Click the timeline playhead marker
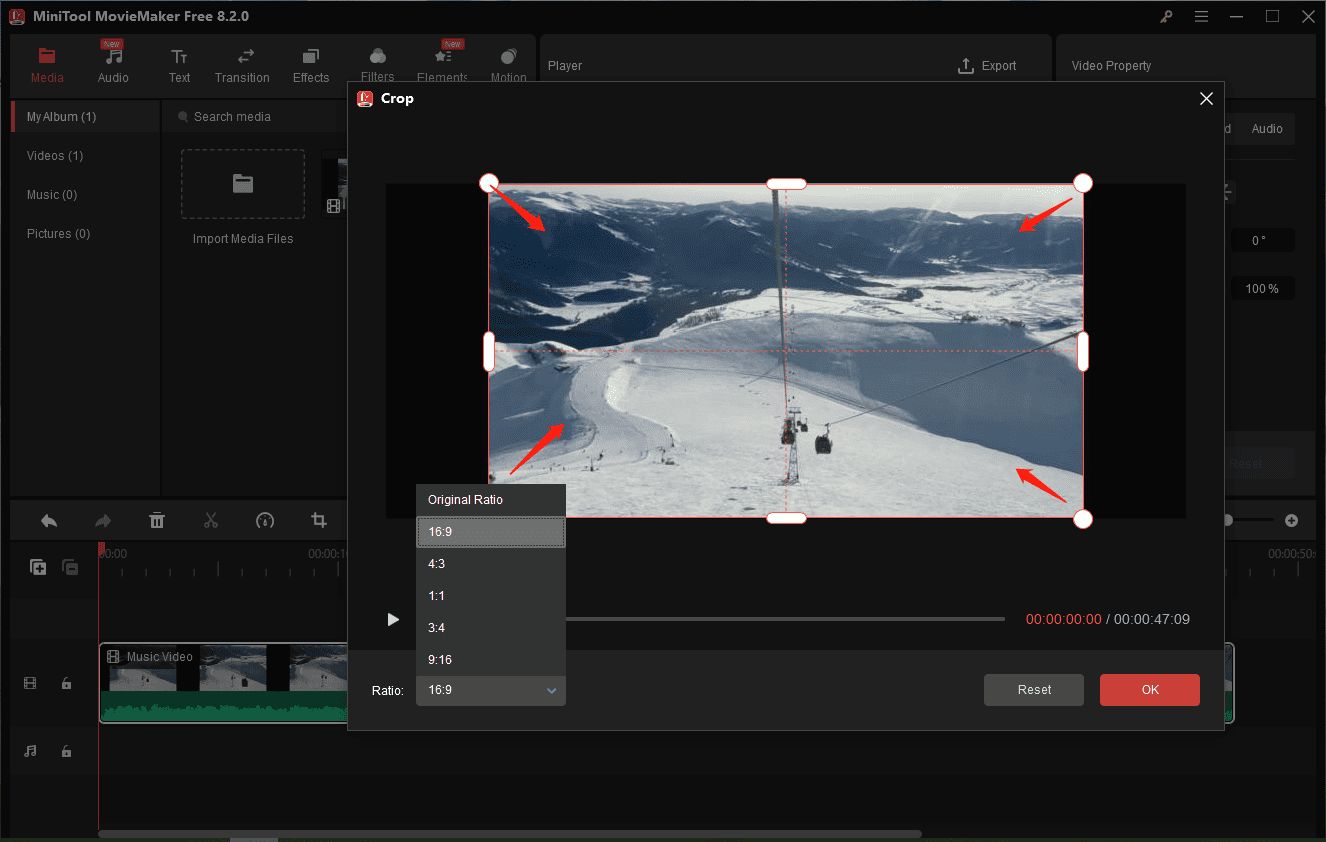 coord(101,548)
